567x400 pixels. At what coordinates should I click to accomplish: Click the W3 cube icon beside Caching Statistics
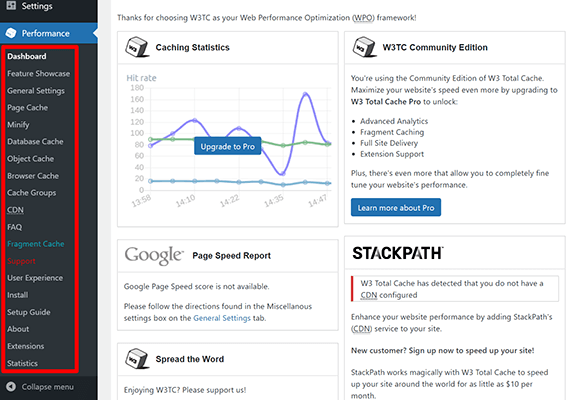click(x=137, y=47)
